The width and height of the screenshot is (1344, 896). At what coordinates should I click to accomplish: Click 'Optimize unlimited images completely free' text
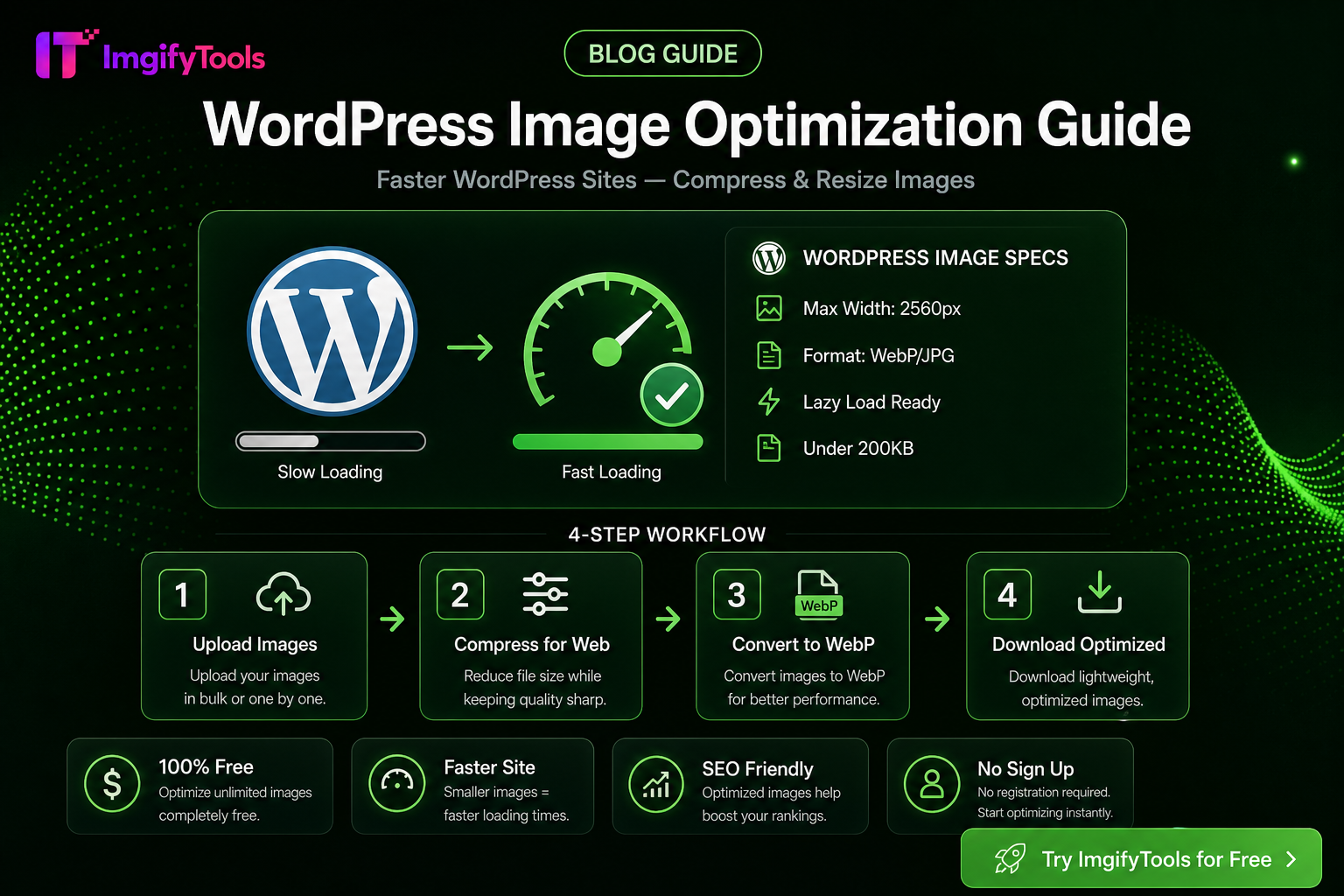[235, 803]
